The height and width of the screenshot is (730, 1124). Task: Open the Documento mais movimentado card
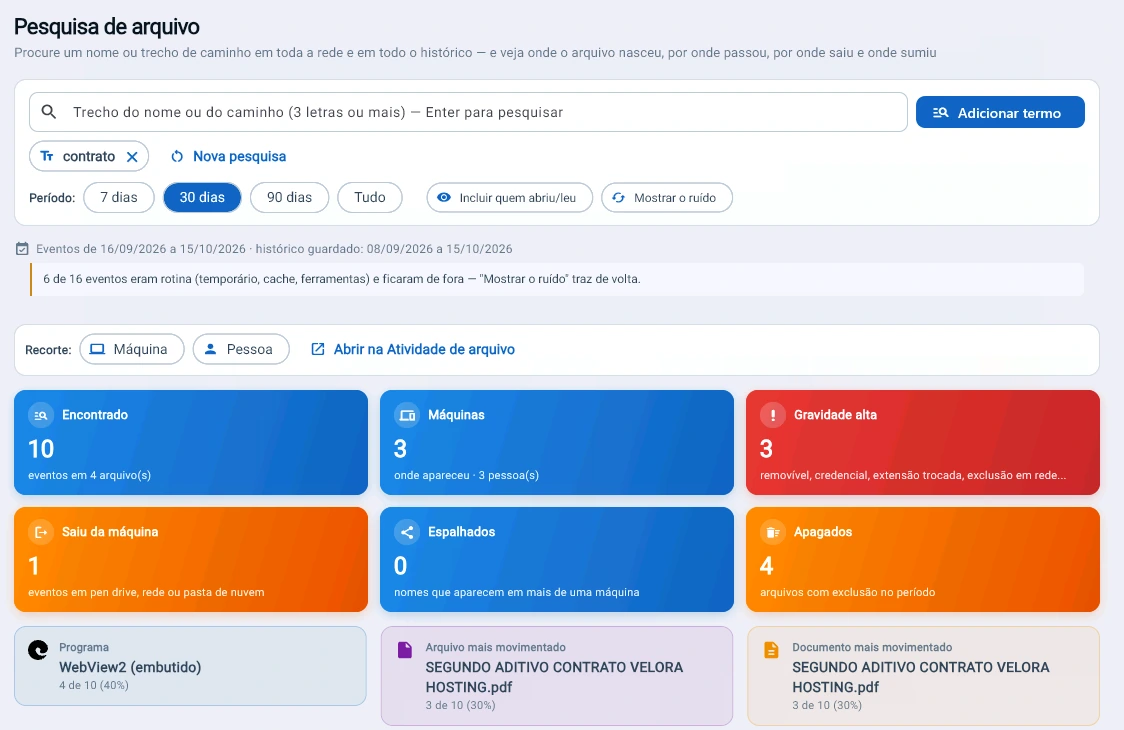[923, 676]
